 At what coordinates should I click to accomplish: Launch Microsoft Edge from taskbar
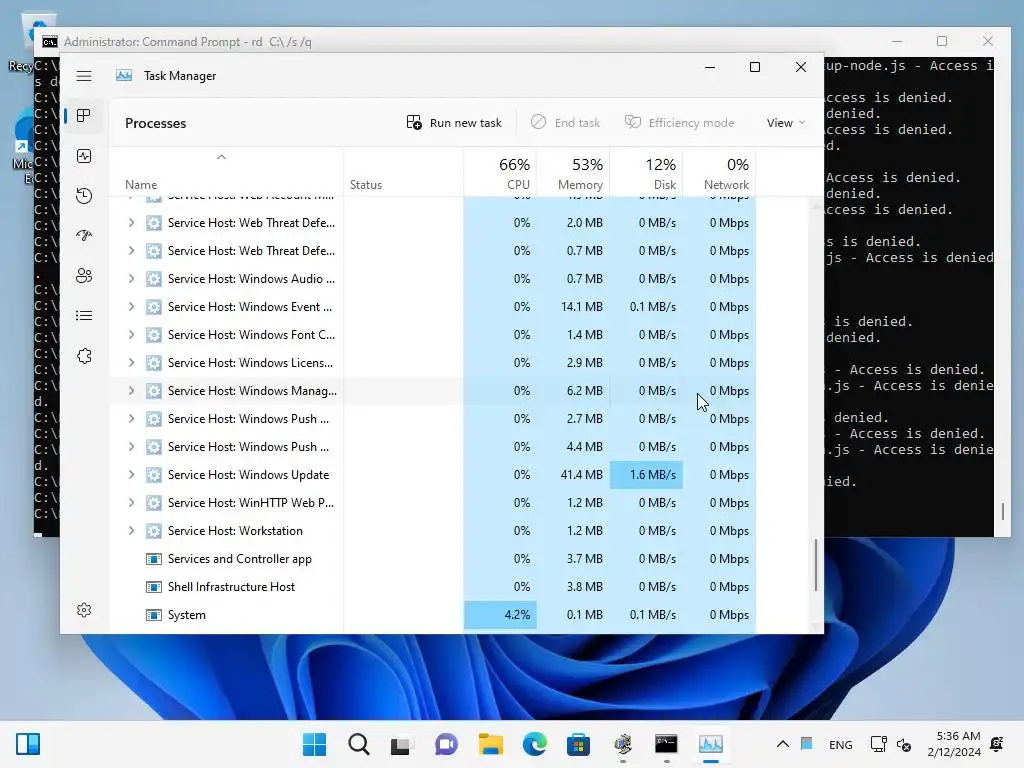[x=535, y=744]
